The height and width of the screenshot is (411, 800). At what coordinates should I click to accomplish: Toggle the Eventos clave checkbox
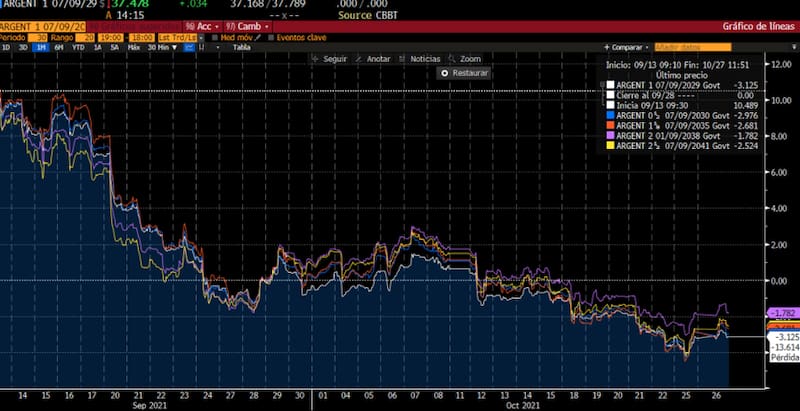point(270,37)
